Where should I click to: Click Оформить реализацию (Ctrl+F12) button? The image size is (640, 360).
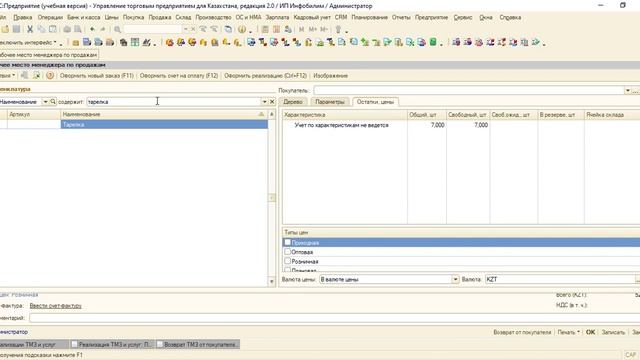[x=265, y=76]
